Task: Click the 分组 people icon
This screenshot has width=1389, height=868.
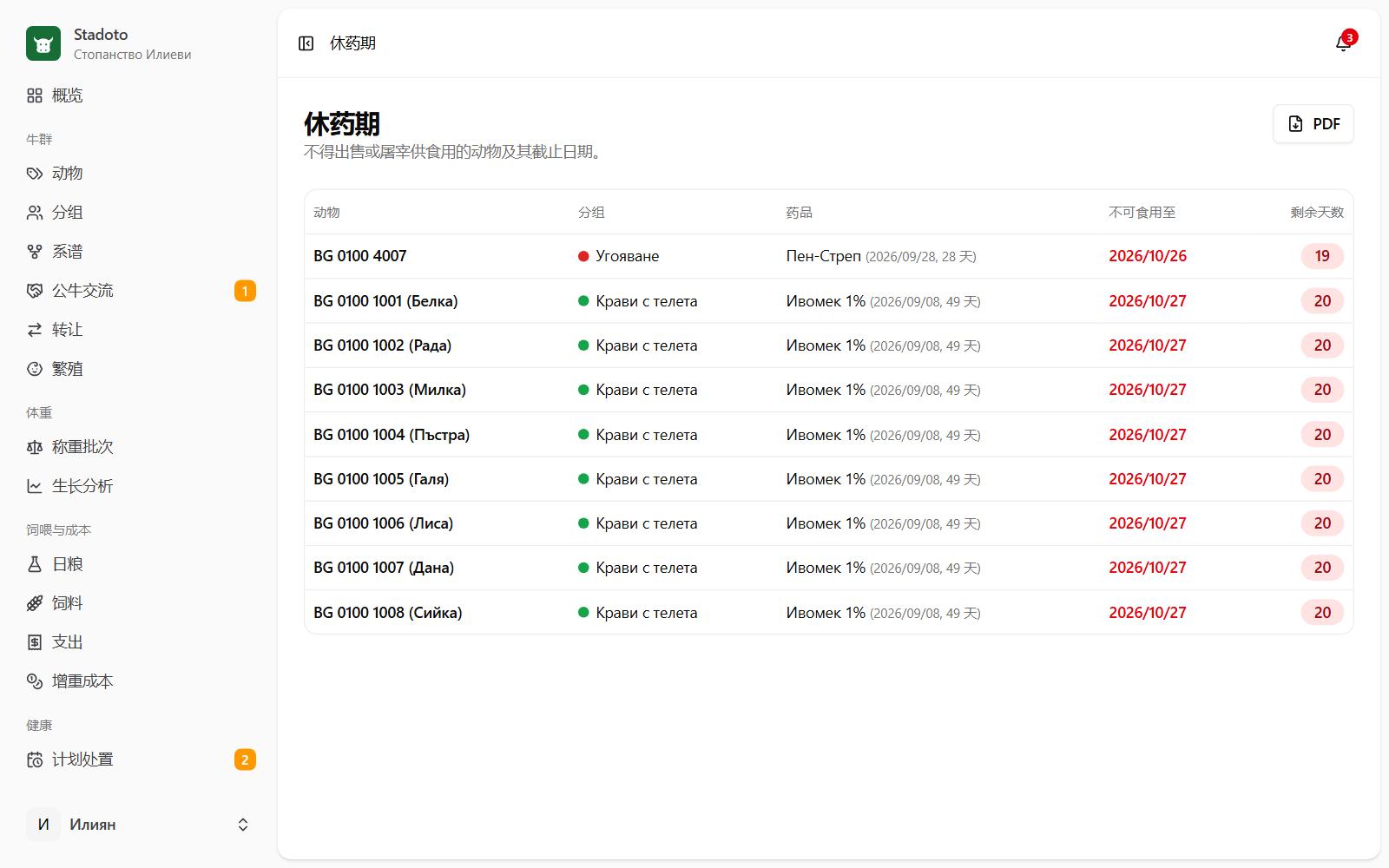Action: 35,213
